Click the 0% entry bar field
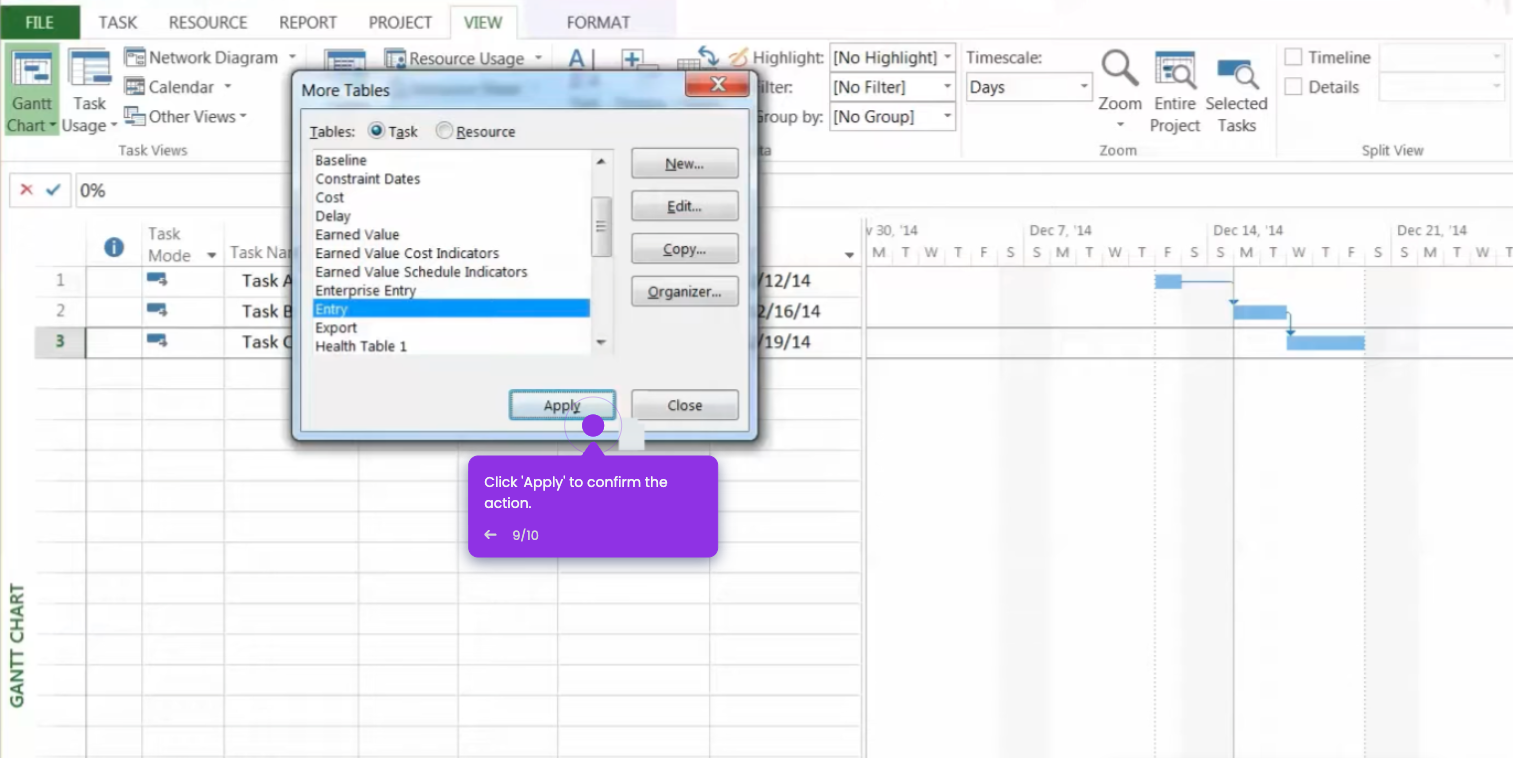1513x758 pixels. point(182,190)
